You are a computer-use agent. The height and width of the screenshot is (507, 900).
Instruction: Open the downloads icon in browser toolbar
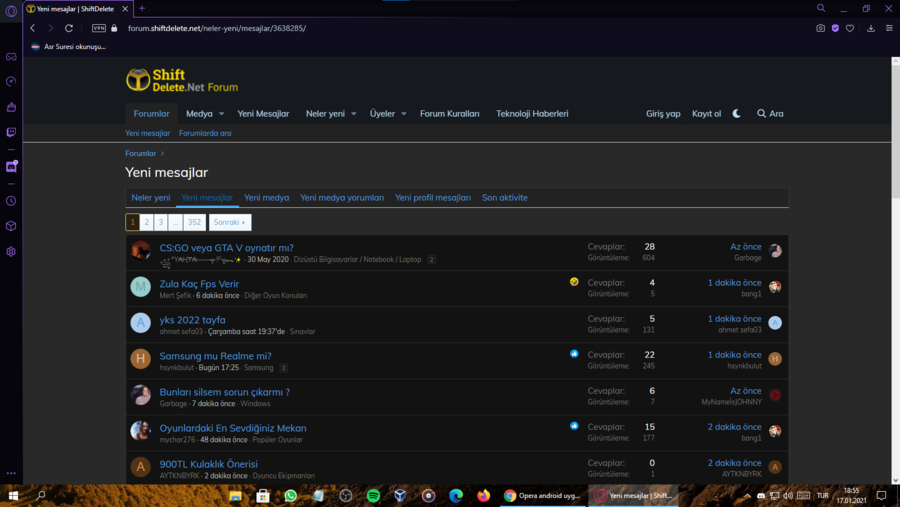pos(870,28)
